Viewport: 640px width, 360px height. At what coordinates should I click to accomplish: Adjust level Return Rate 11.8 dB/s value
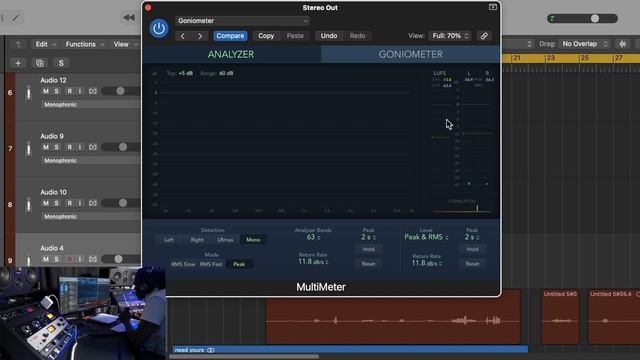point(426,263)
